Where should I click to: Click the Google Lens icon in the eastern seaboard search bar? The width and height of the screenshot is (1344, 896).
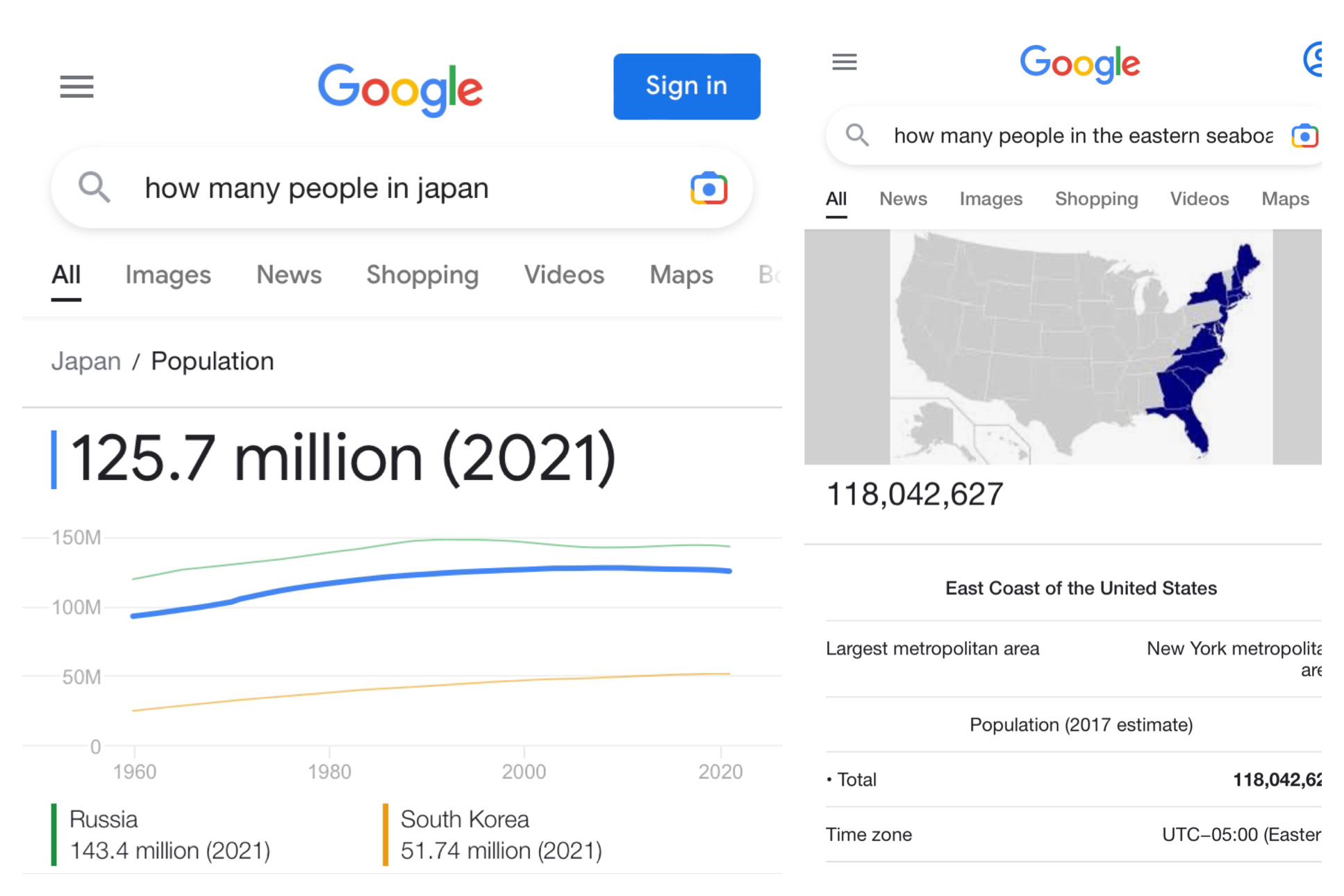(x=1304, y=136)
